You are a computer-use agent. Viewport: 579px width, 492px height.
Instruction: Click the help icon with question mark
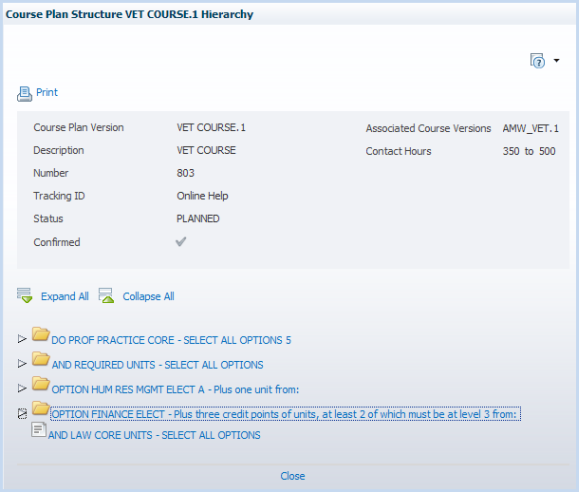pos(537,61)
